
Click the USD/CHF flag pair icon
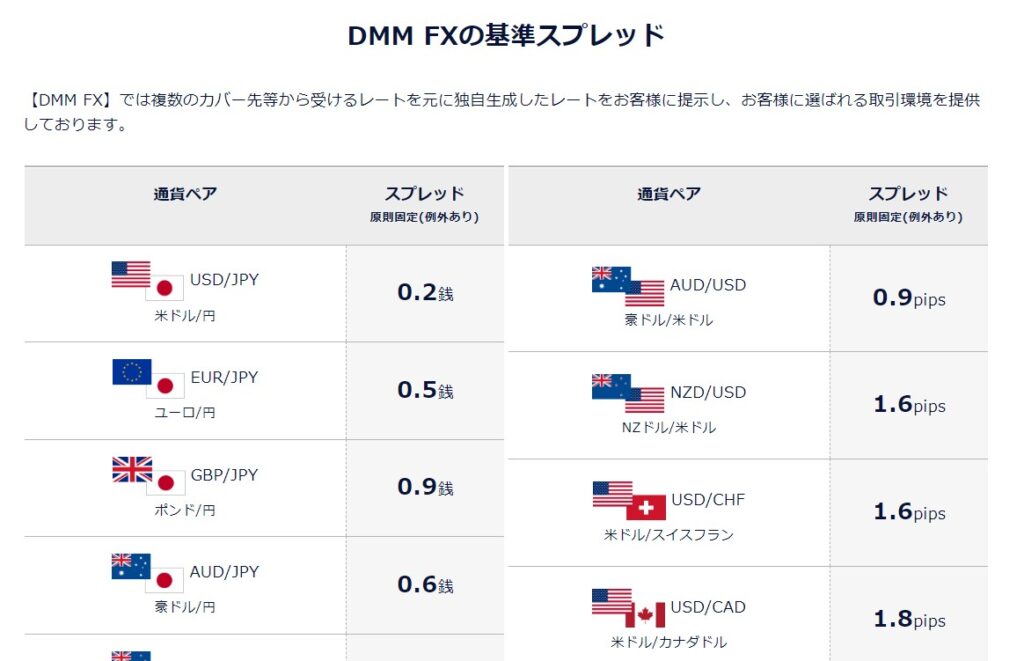(629, 500)
